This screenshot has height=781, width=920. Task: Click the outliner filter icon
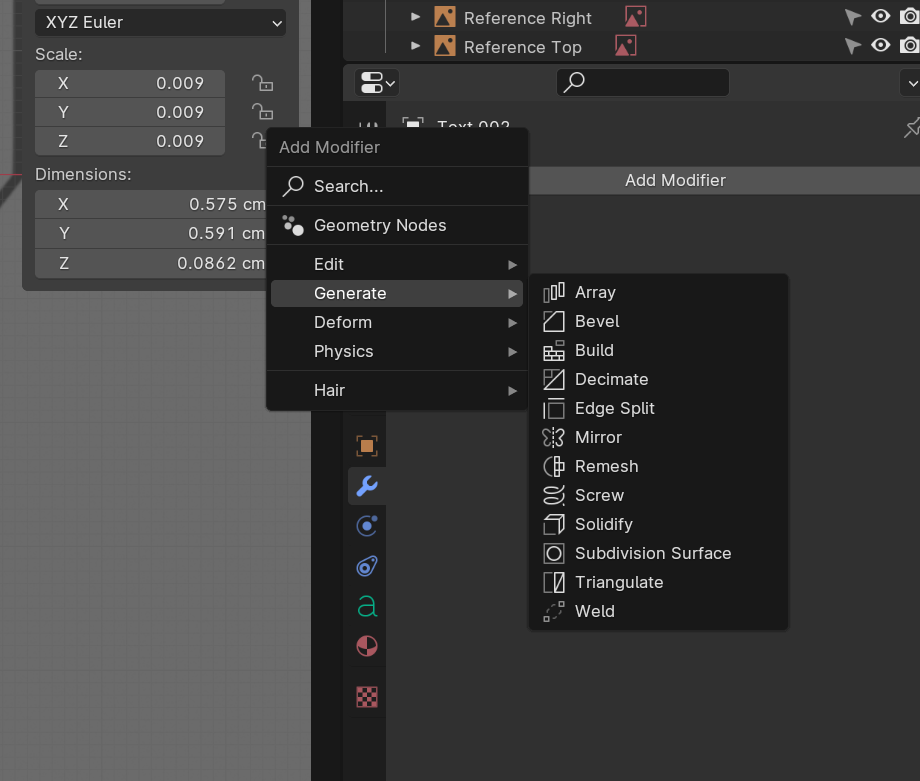click(370, 83)
